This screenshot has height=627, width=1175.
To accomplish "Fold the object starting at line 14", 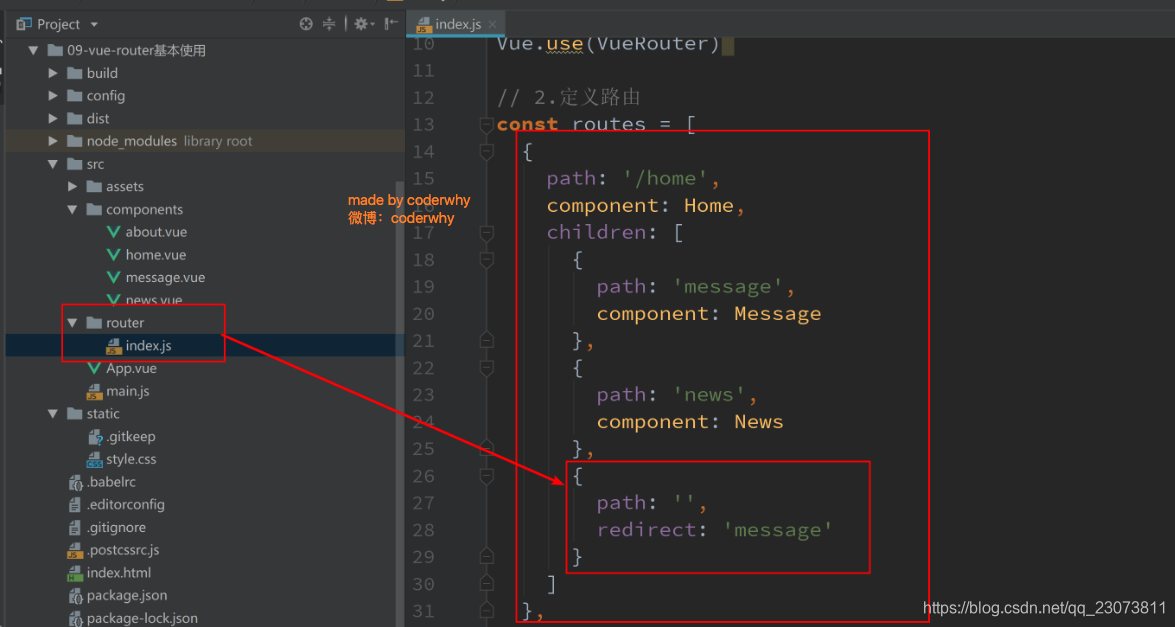I will (487, 152).
